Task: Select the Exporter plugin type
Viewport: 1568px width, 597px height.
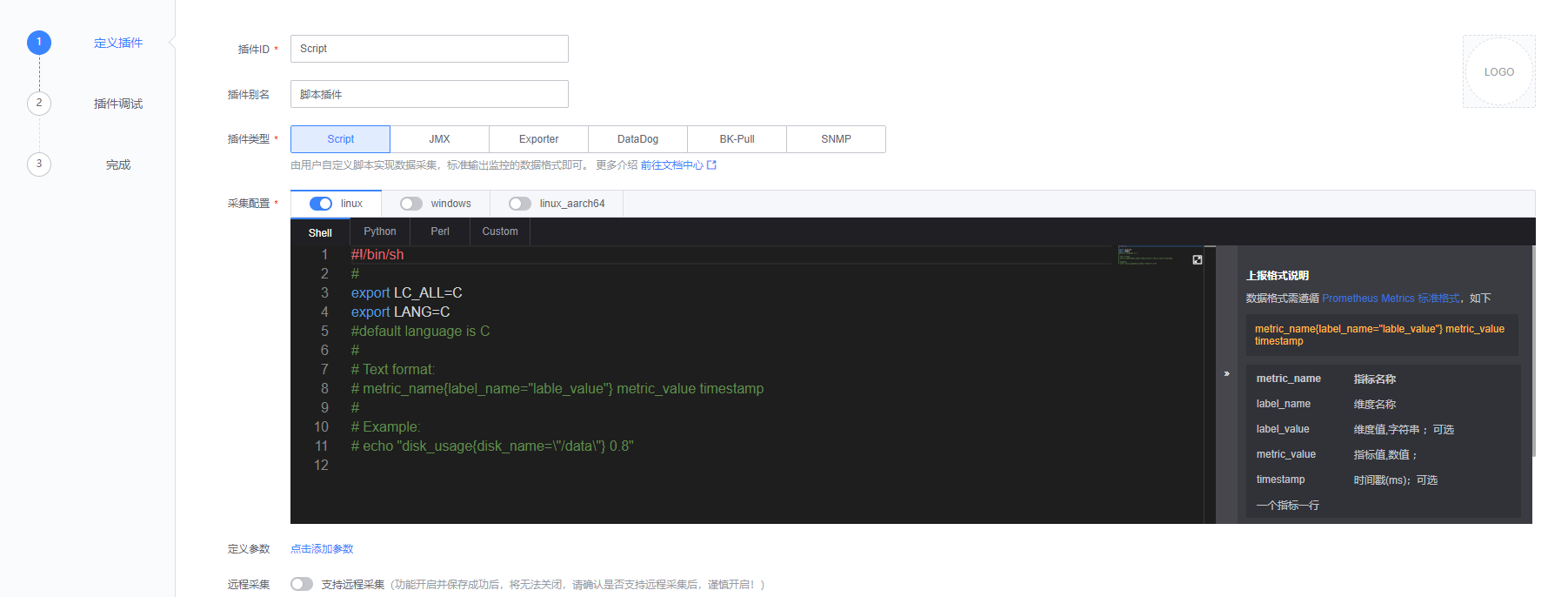Action: click(538, 139)
